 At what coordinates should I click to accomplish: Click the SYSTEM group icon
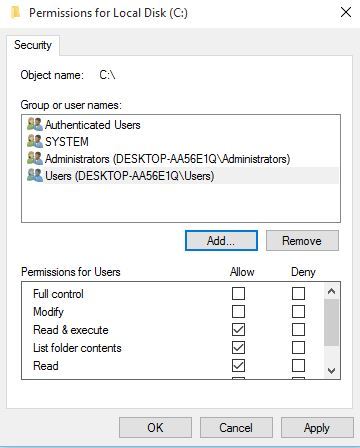point(35,141)
